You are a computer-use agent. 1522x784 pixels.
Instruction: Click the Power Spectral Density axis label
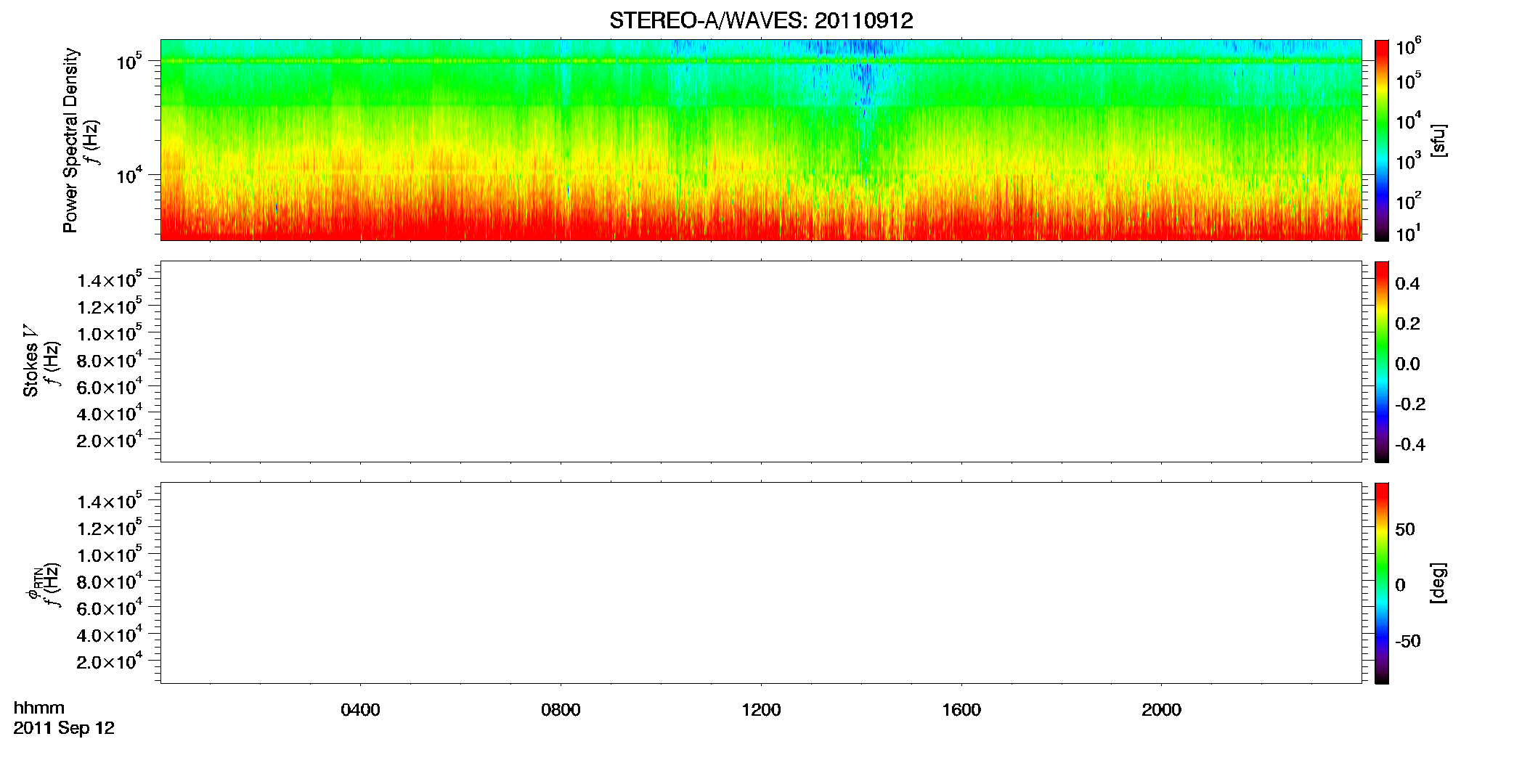coord(70,140)
